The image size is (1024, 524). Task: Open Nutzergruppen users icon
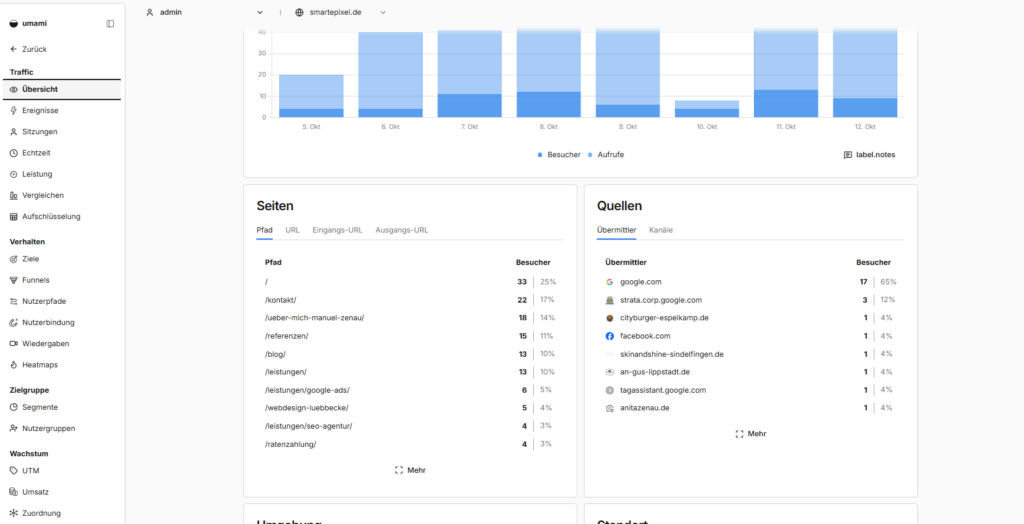click(x=14, y=429)
